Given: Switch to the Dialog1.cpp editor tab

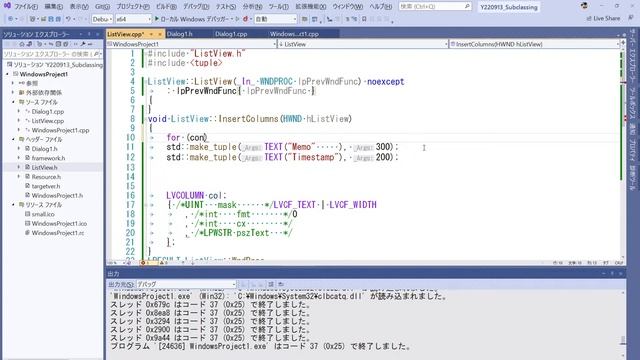Looking at the screenshot, I should point(231,34).
